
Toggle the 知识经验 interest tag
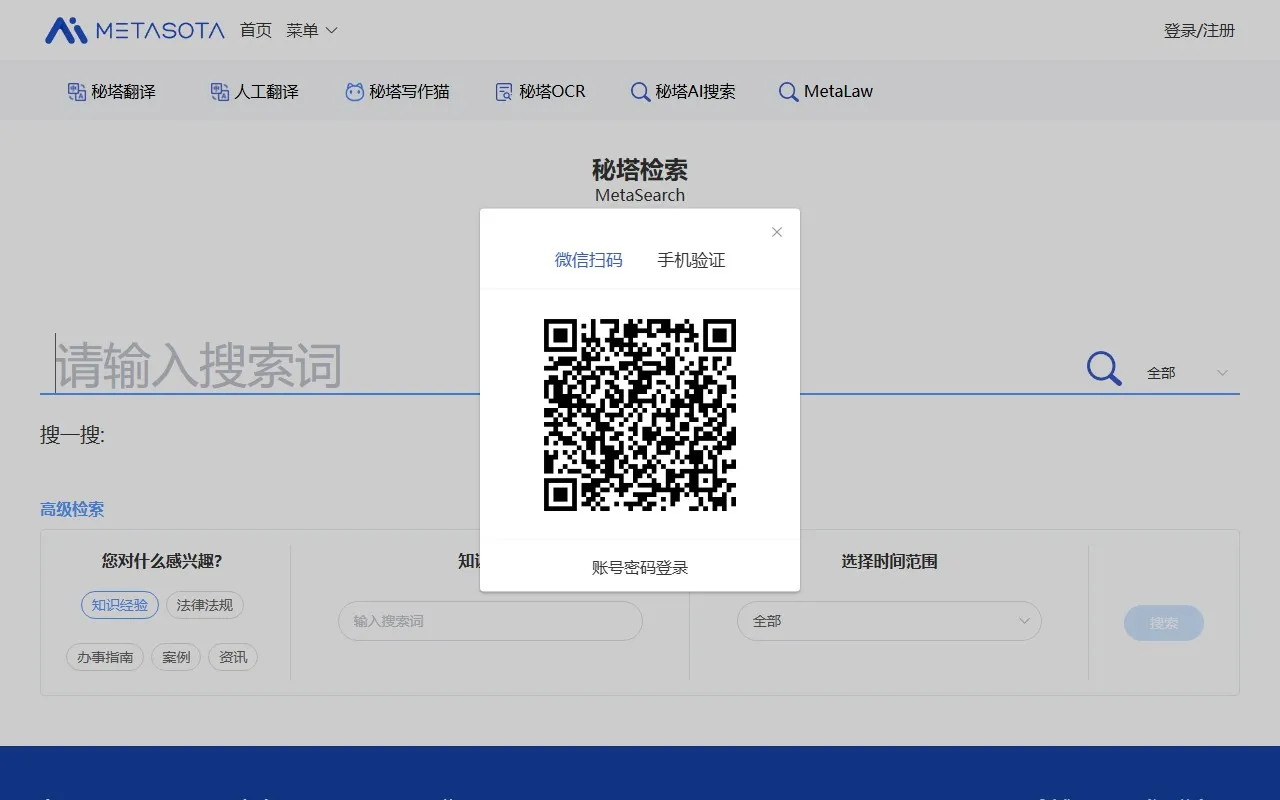(x=119, y=605)
